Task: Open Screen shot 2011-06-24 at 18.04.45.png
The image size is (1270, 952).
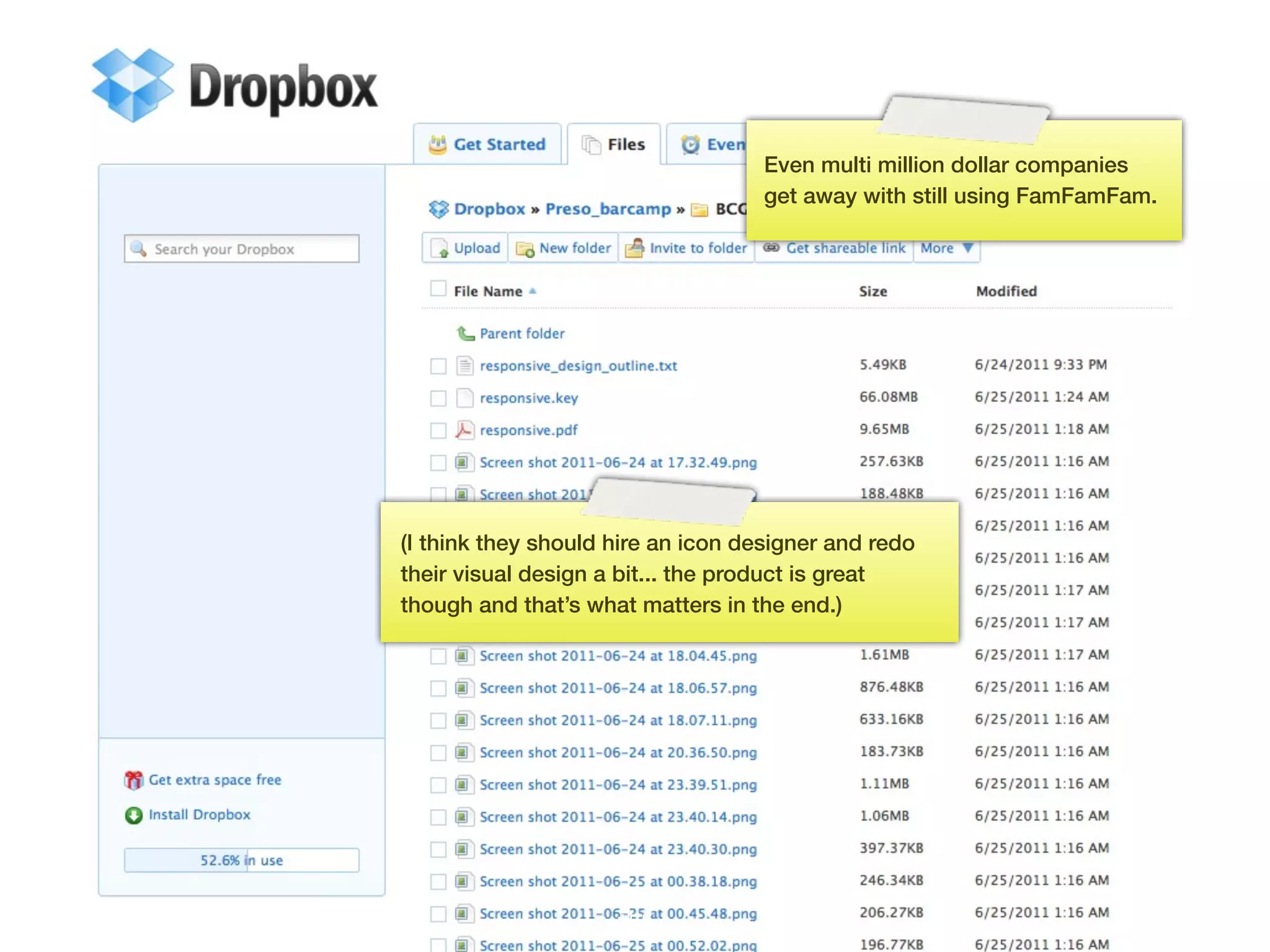Action: tap(618, 656)
